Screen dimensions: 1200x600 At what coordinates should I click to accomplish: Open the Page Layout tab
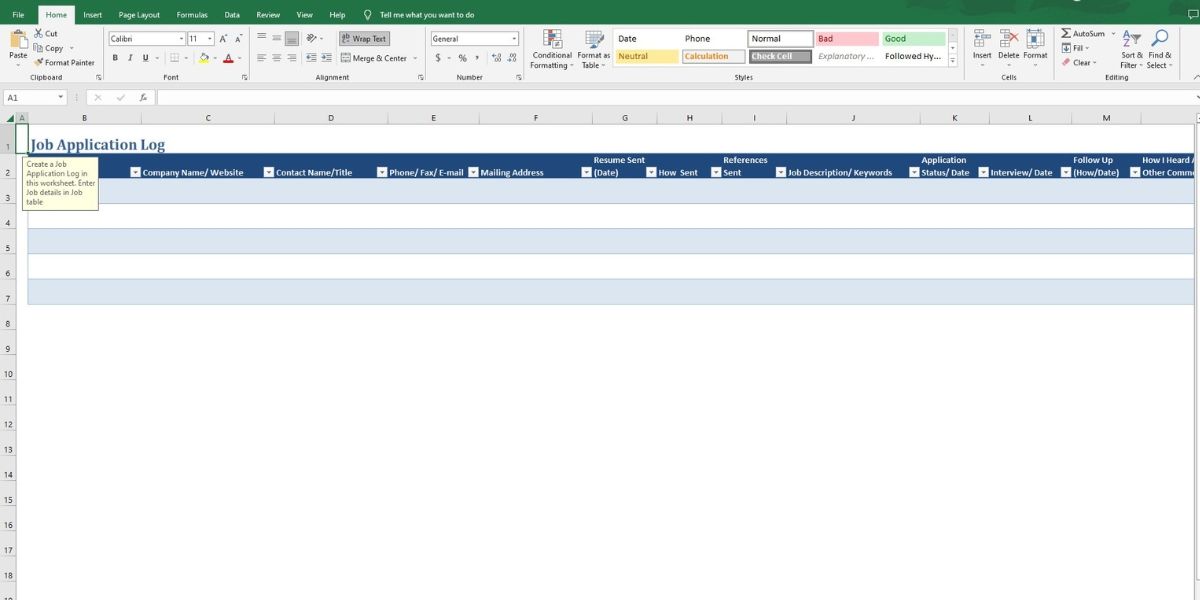(139, 15)
